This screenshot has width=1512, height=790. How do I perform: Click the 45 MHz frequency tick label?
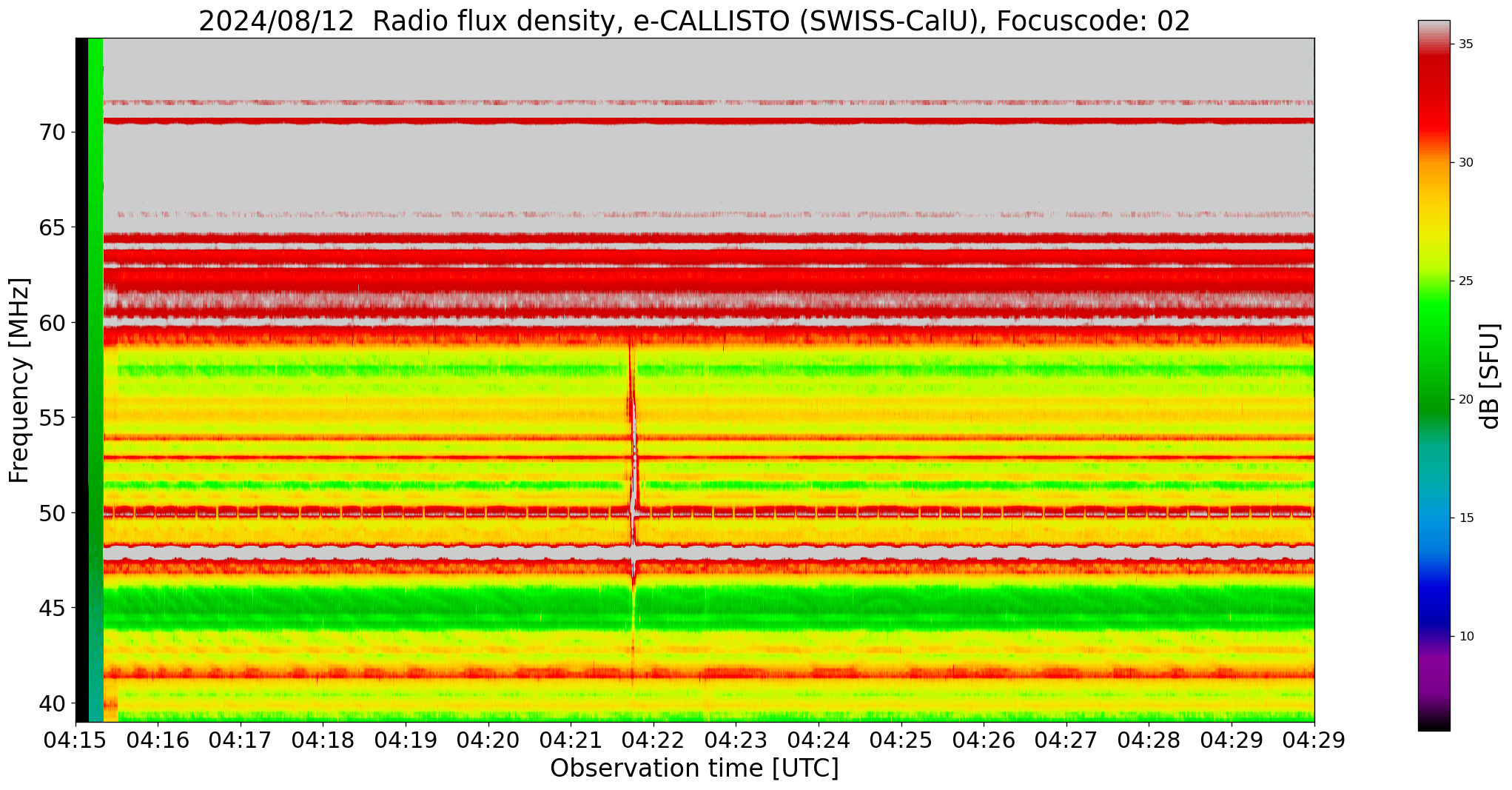[x=52, y=609]
